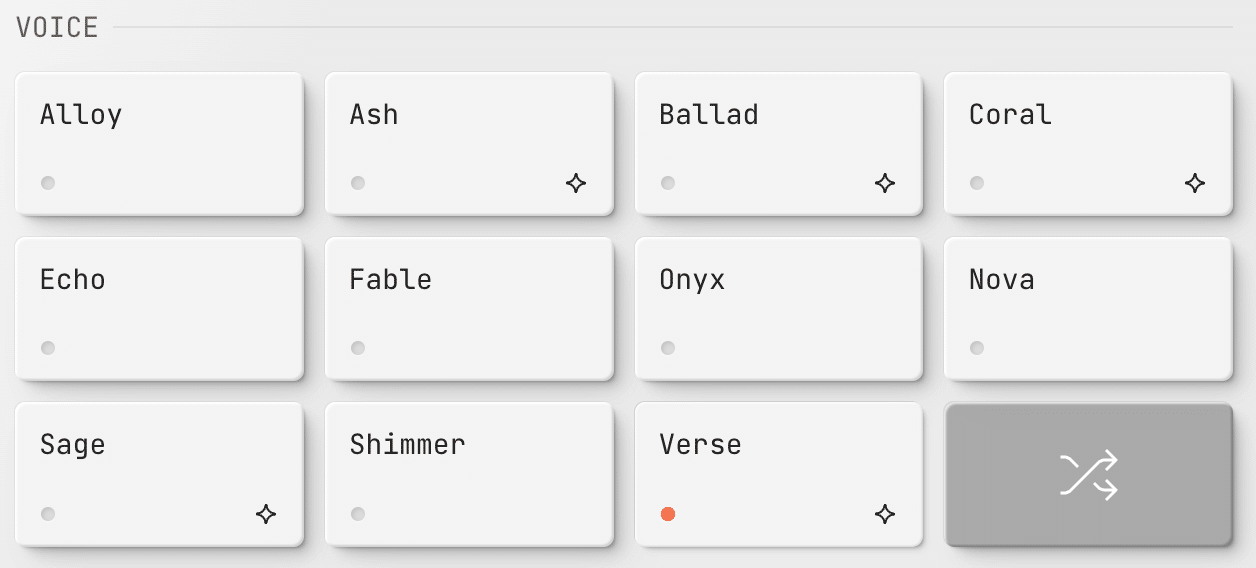
Task: Toggle the indicator dot on Alloy
Action: [48, 183]
